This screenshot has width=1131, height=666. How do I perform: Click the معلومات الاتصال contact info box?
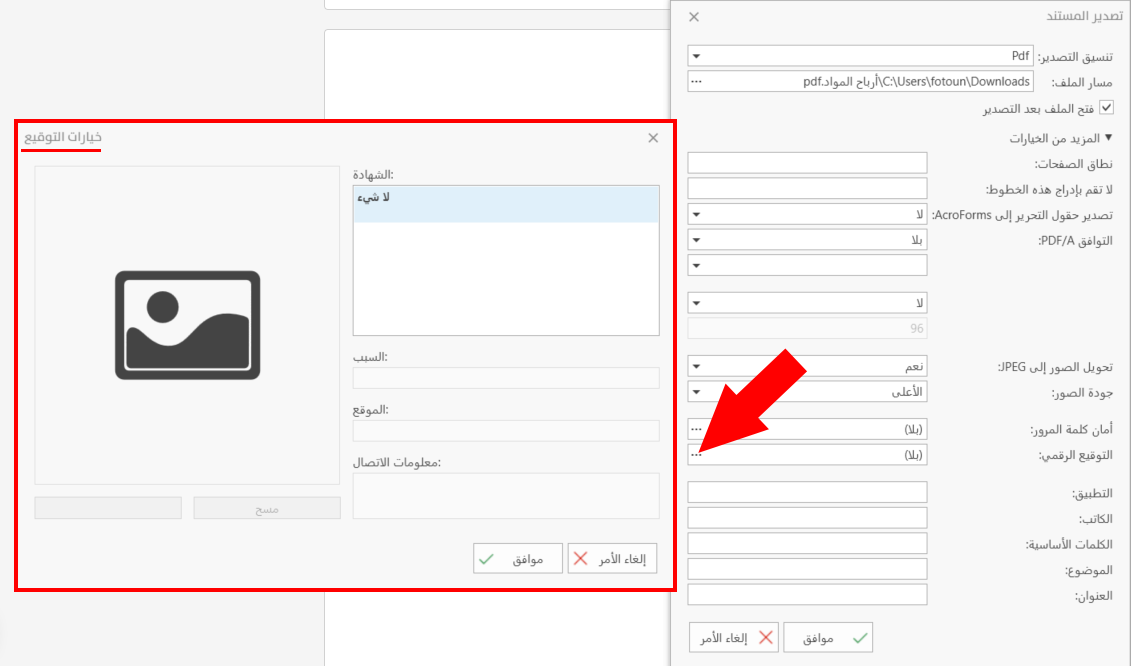pos(506,496)
